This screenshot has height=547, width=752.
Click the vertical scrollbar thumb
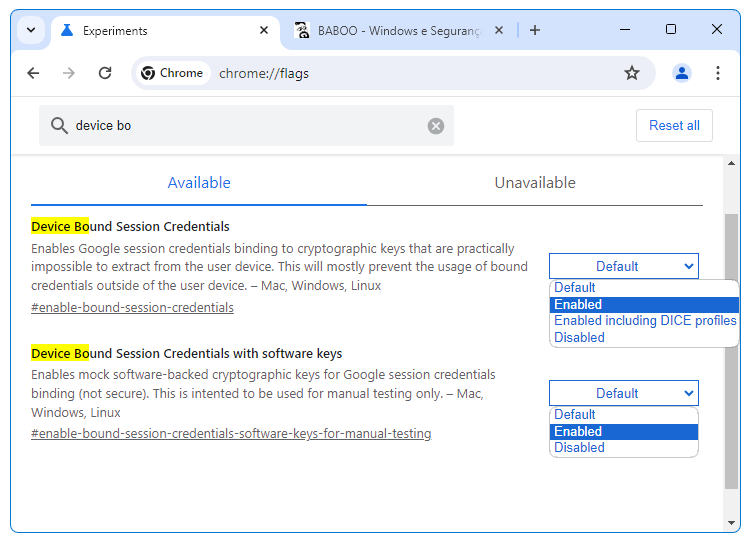click(x=731, y=351)
